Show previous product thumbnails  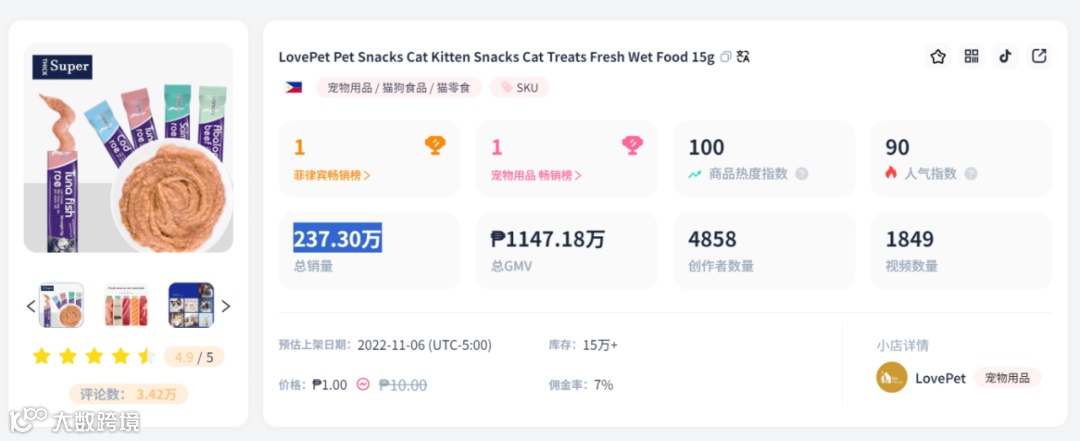tap(31, 306)
